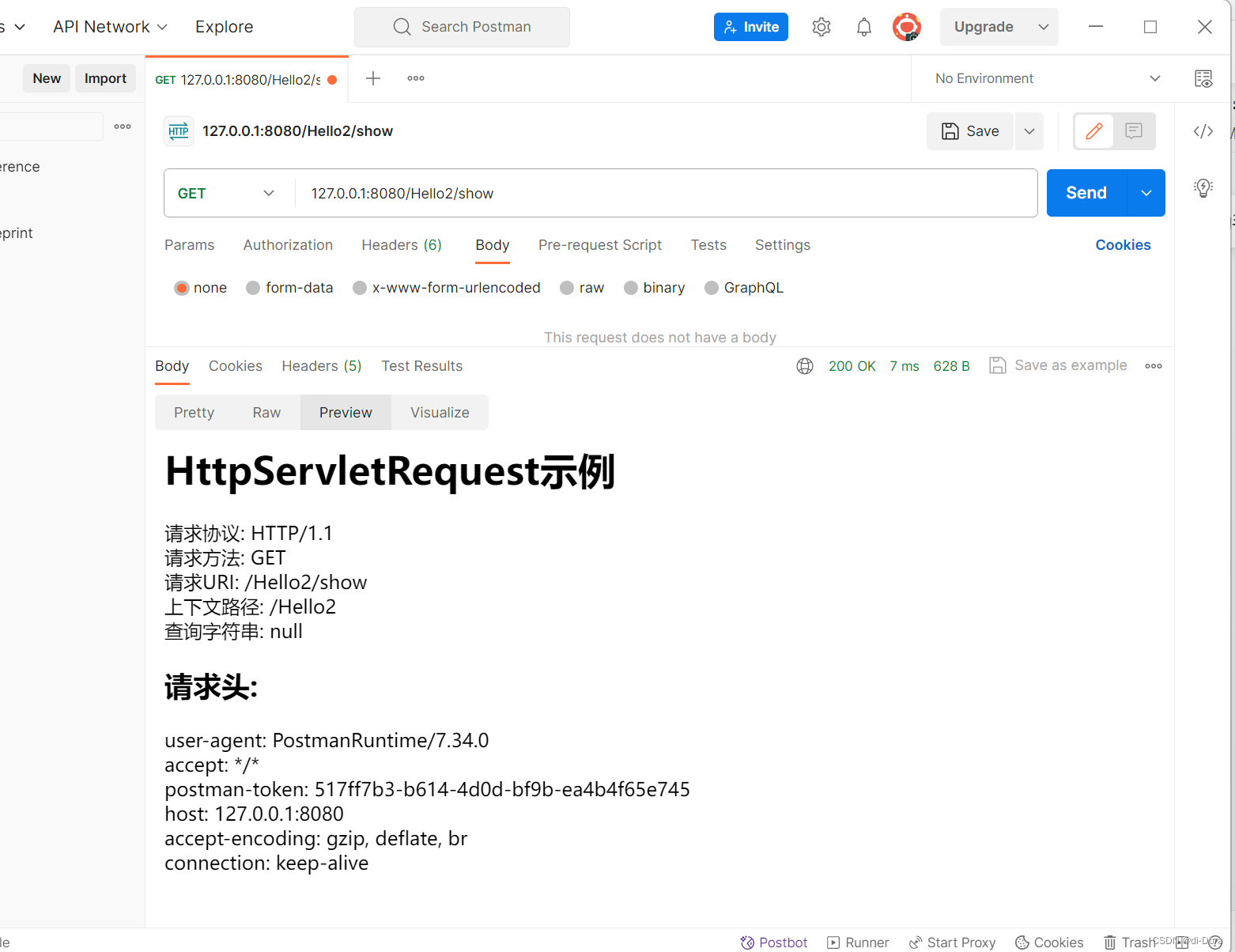Open Trash in the status bar
Image resolution: width=1235 pixels, height=952 pixels.
coord(1130,943)
